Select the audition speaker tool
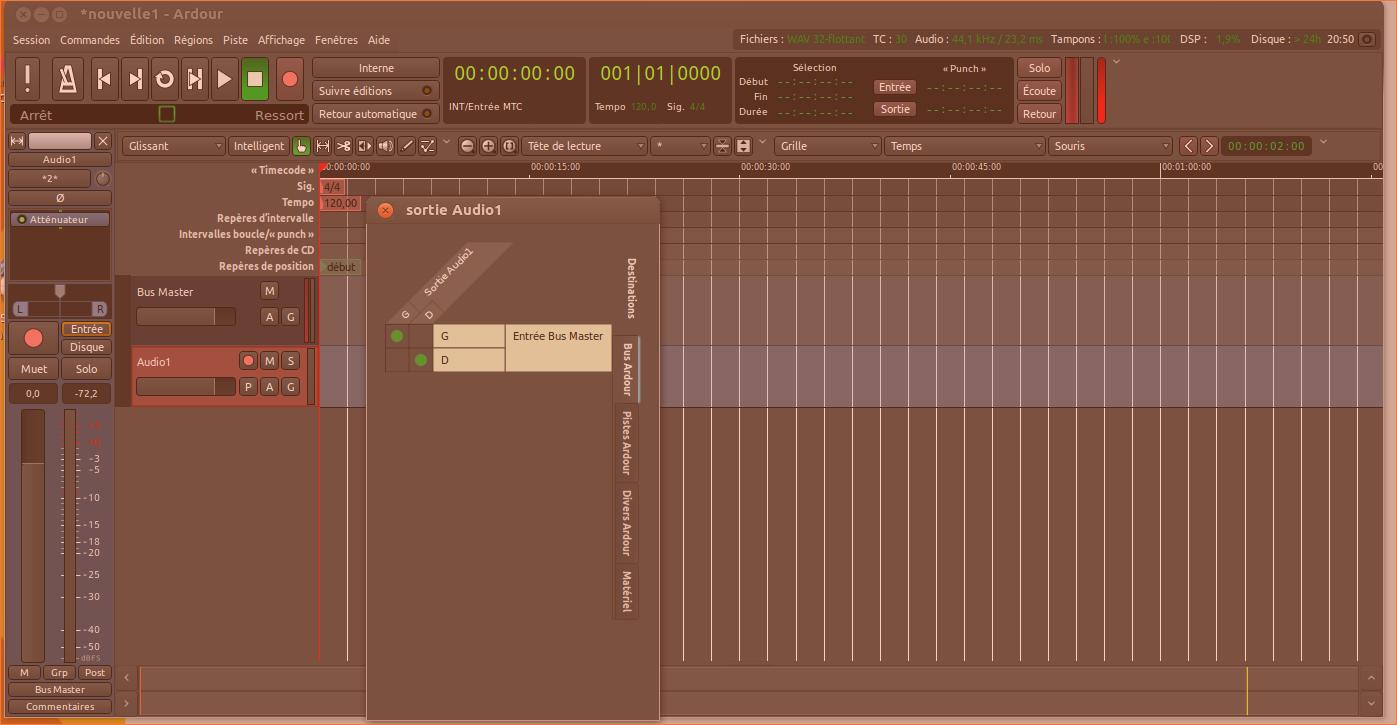Screen dimensions: 1397x725 coord(386,146)
